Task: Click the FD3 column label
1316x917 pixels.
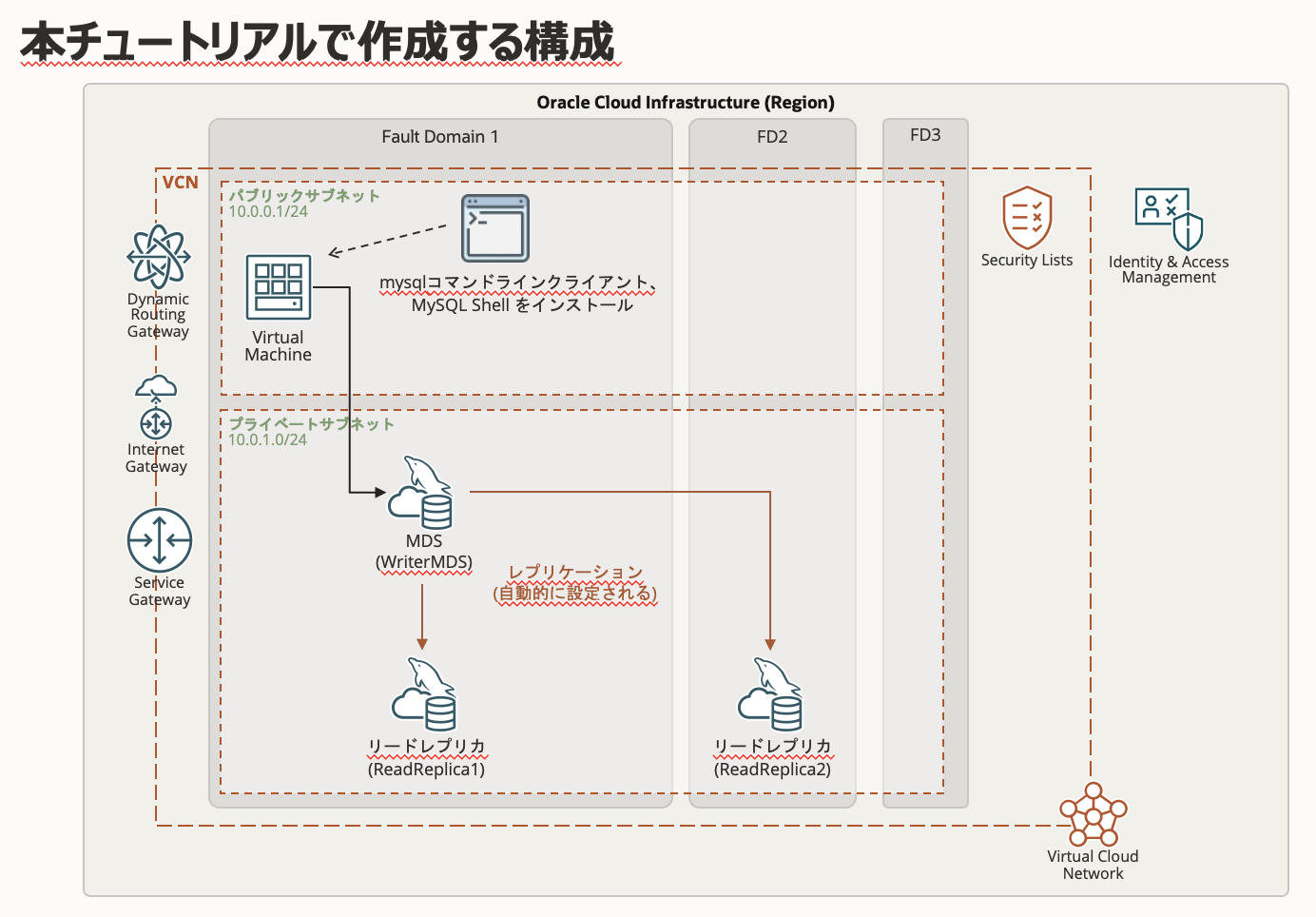Action: tap(925, 136)
